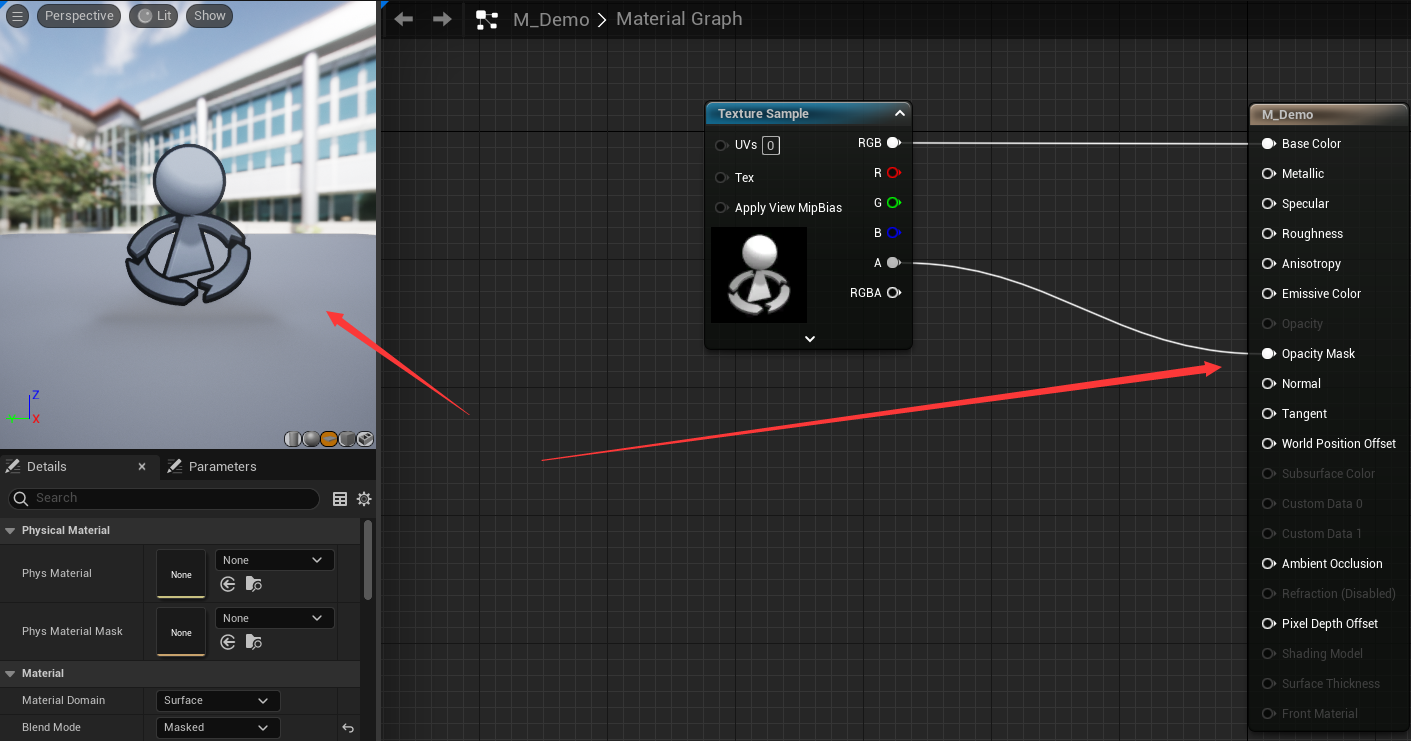1411x741 pixels.
Task: Click the Opacity Mask input pin
Action: tap(1268, 354)
